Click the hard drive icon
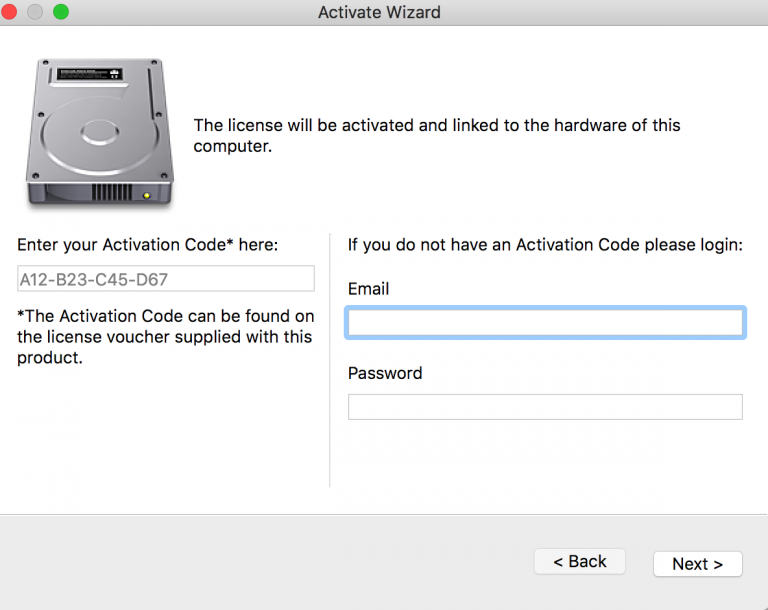This screenshot has width=768, height=610. 100,133
